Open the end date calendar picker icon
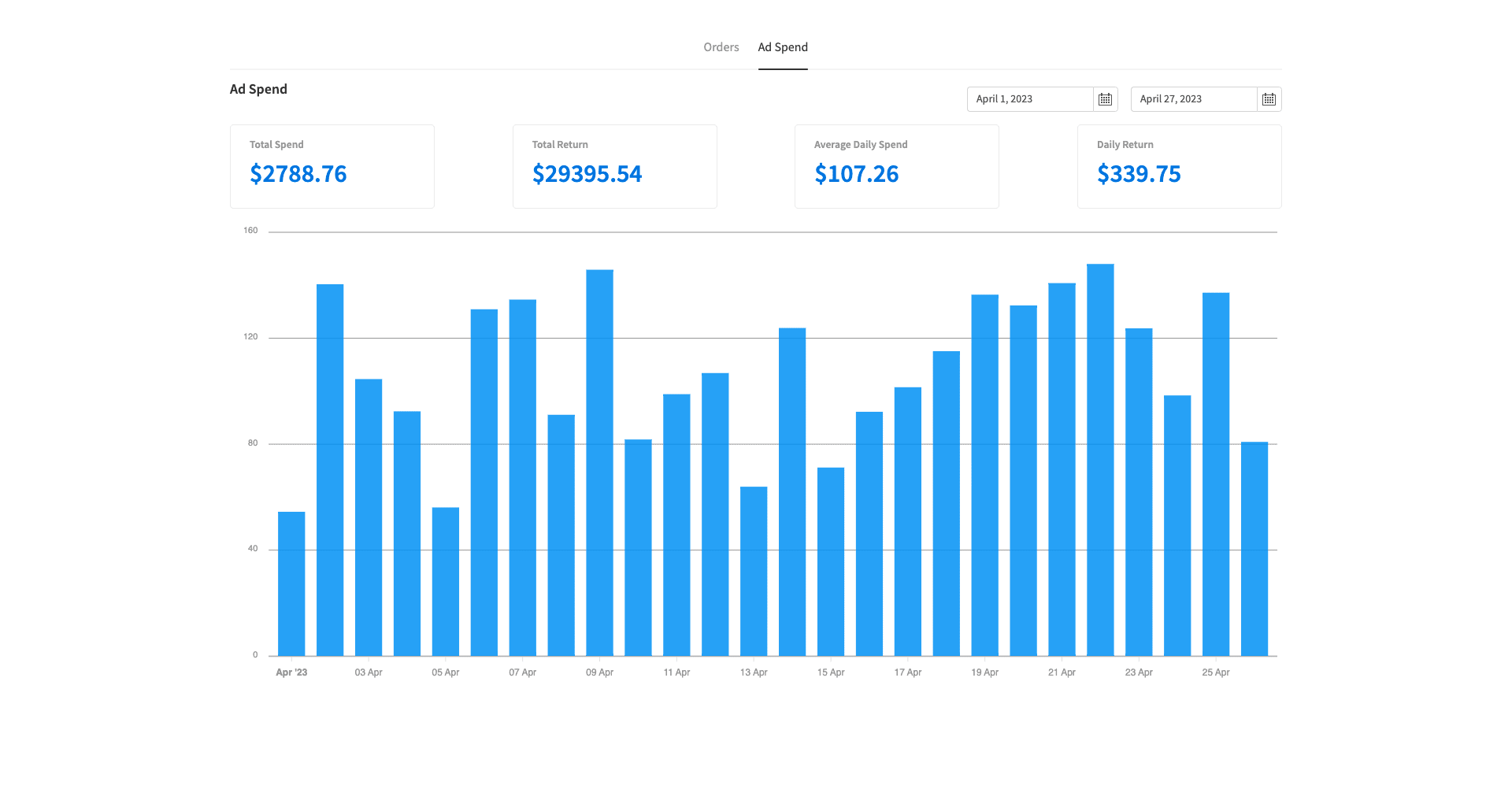Viewport: 1512px width, 800px height. pos(1269,99)
